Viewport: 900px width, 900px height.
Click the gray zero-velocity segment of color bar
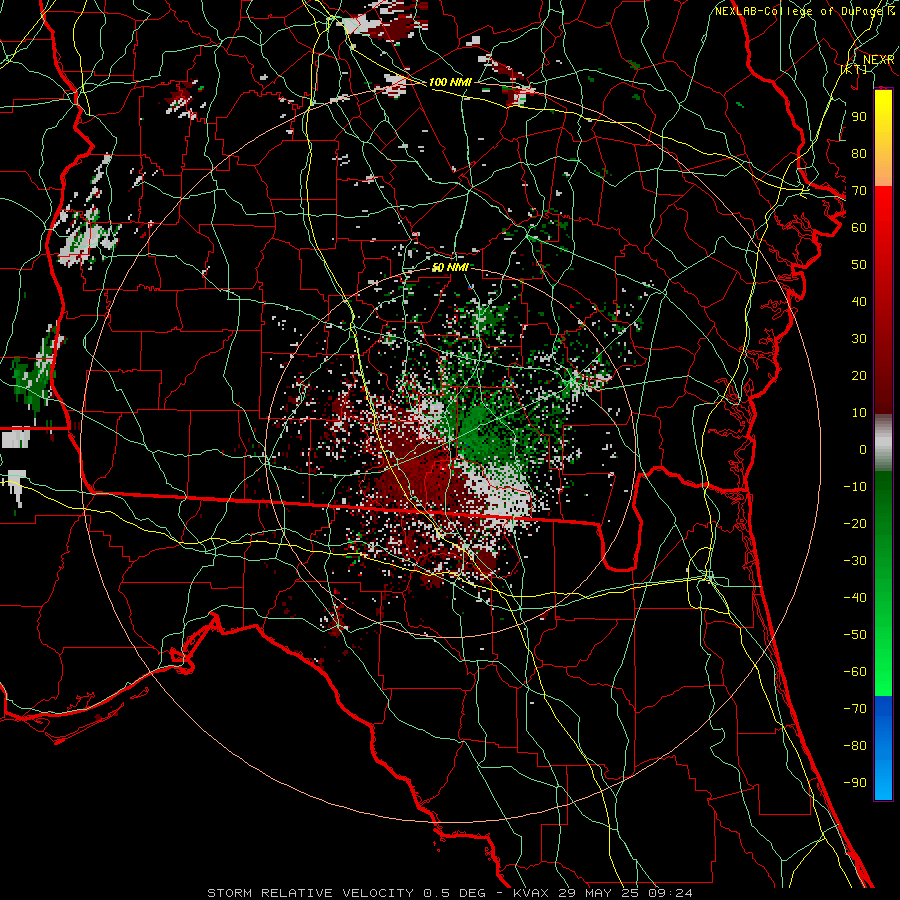[x=883, y=443]
